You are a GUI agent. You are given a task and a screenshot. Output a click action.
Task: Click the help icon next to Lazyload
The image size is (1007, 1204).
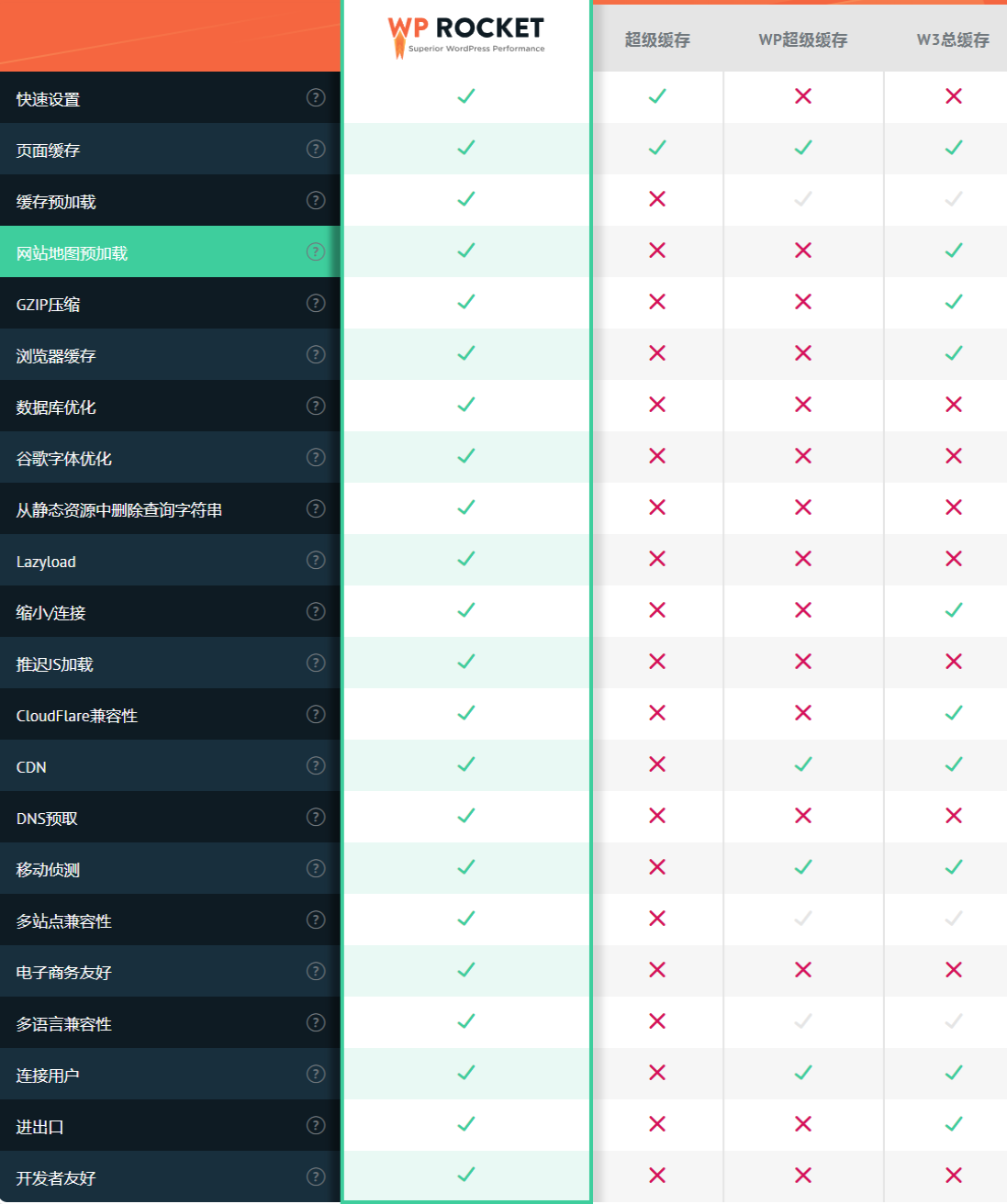[316, 560]
